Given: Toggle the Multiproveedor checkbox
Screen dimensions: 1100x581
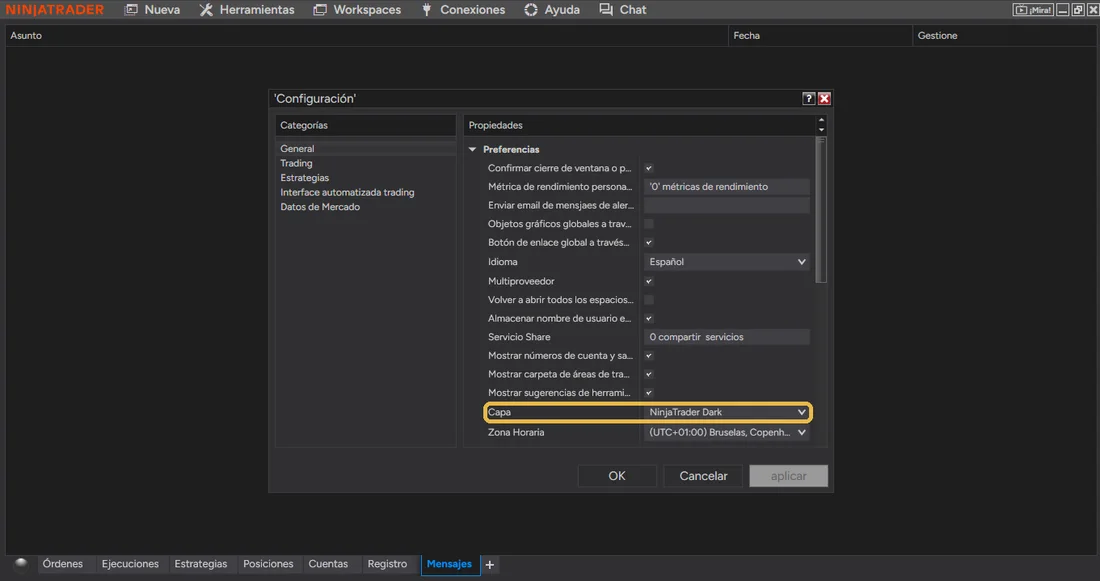Looking at the screenshot, I should (649, 281).
